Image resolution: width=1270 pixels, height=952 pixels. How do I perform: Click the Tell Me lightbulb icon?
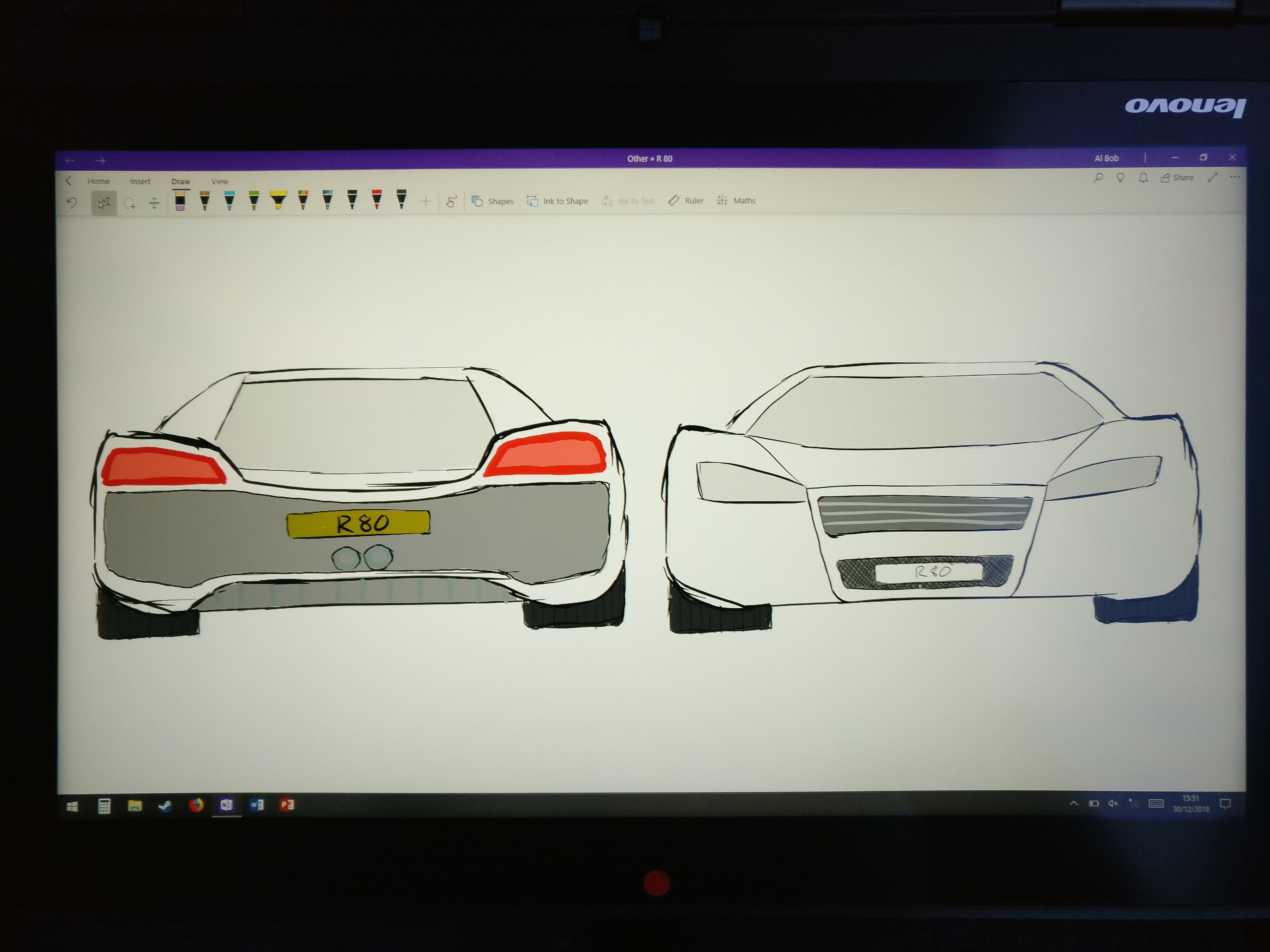coord(1120,177)
